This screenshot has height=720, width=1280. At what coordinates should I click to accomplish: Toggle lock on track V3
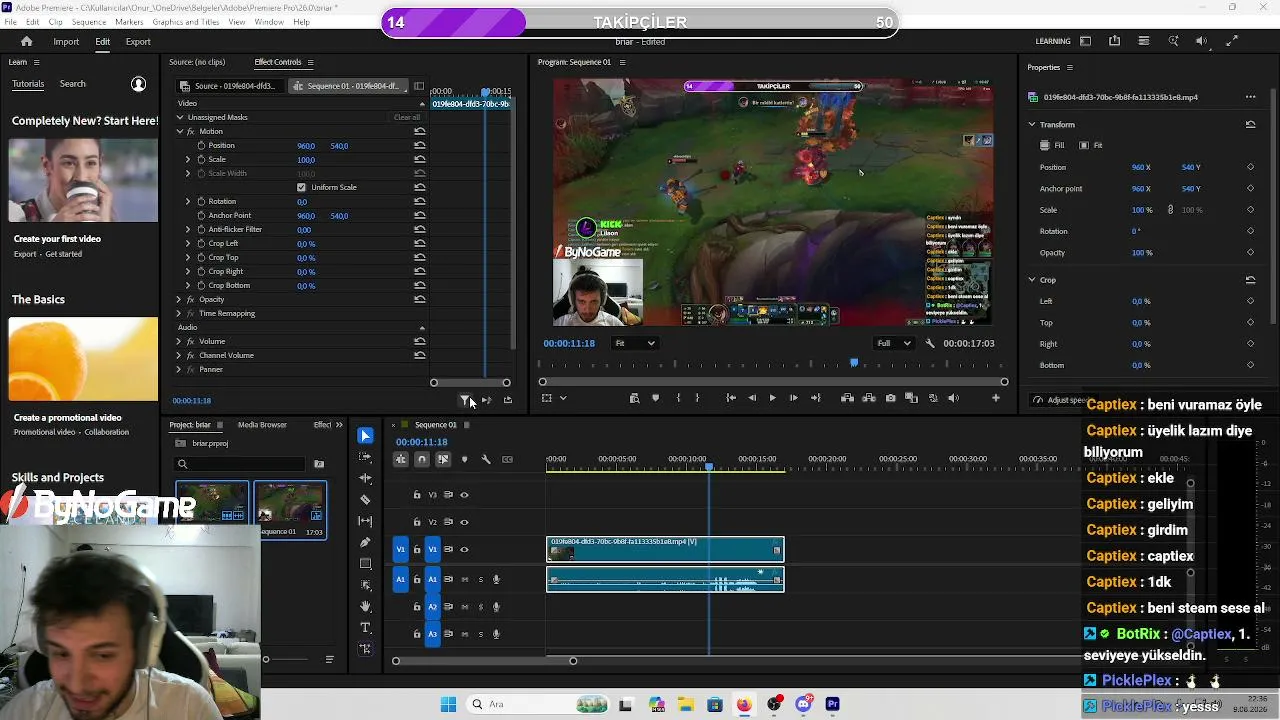(417, 495)
